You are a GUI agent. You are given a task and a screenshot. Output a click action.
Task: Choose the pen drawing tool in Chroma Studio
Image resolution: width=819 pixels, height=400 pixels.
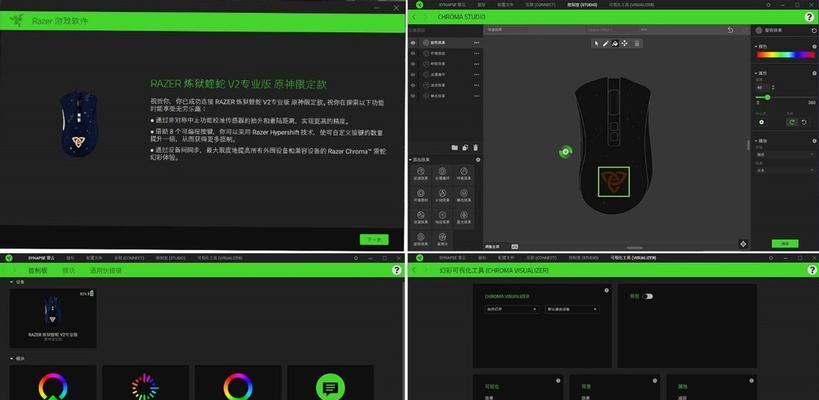(x=606, y=44)
